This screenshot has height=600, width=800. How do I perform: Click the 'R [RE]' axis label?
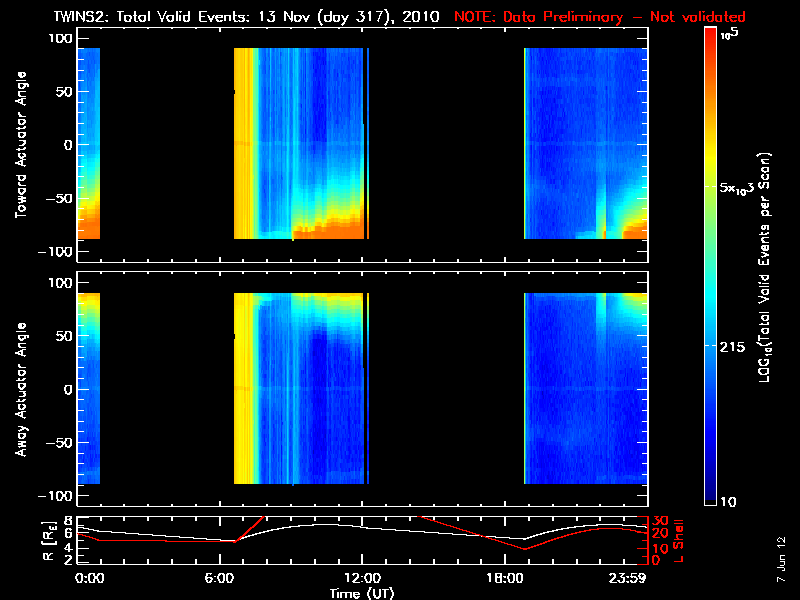point(49,540)
